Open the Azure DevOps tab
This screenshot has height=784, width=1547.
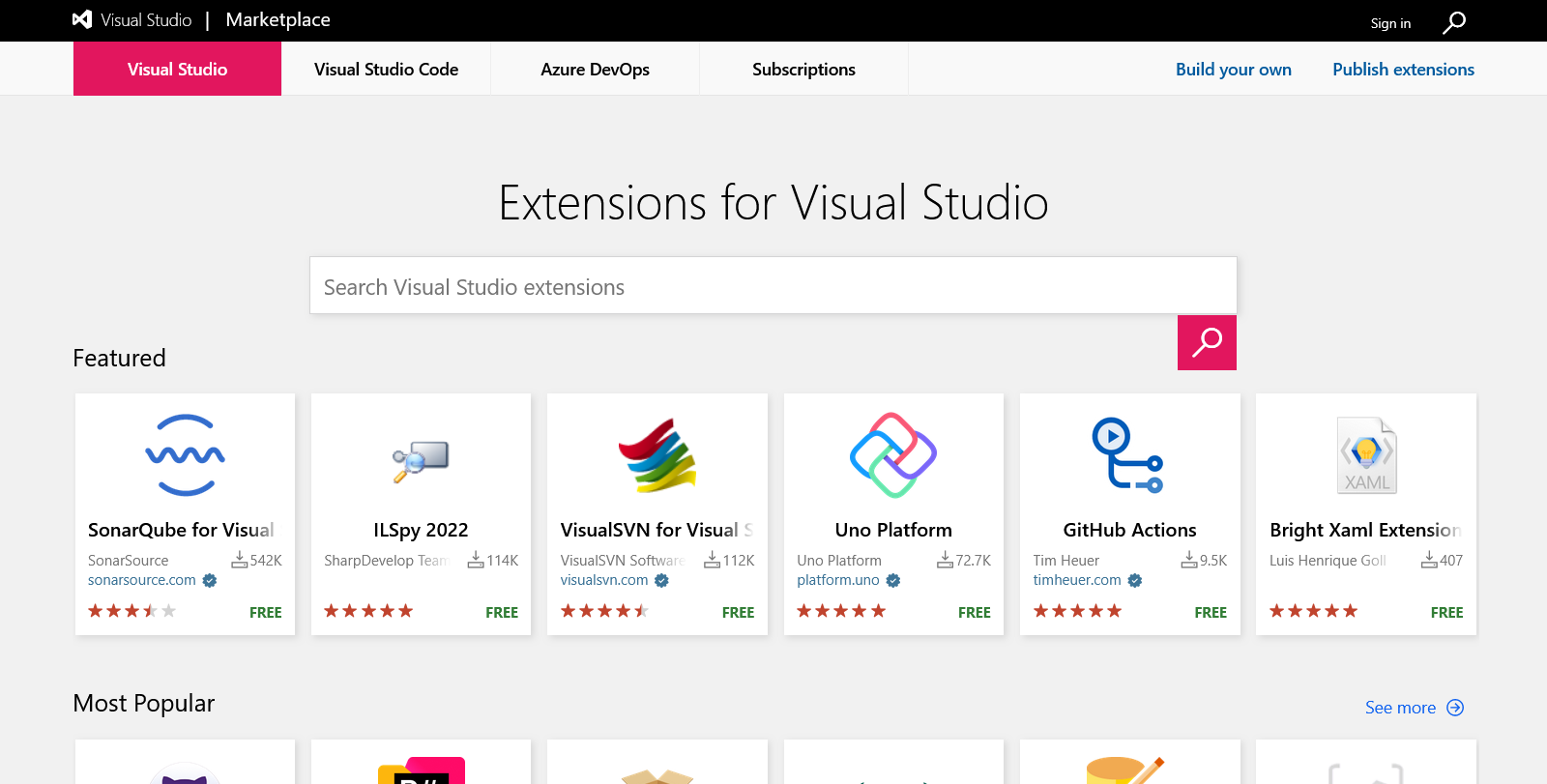click(x=595, y=69)
